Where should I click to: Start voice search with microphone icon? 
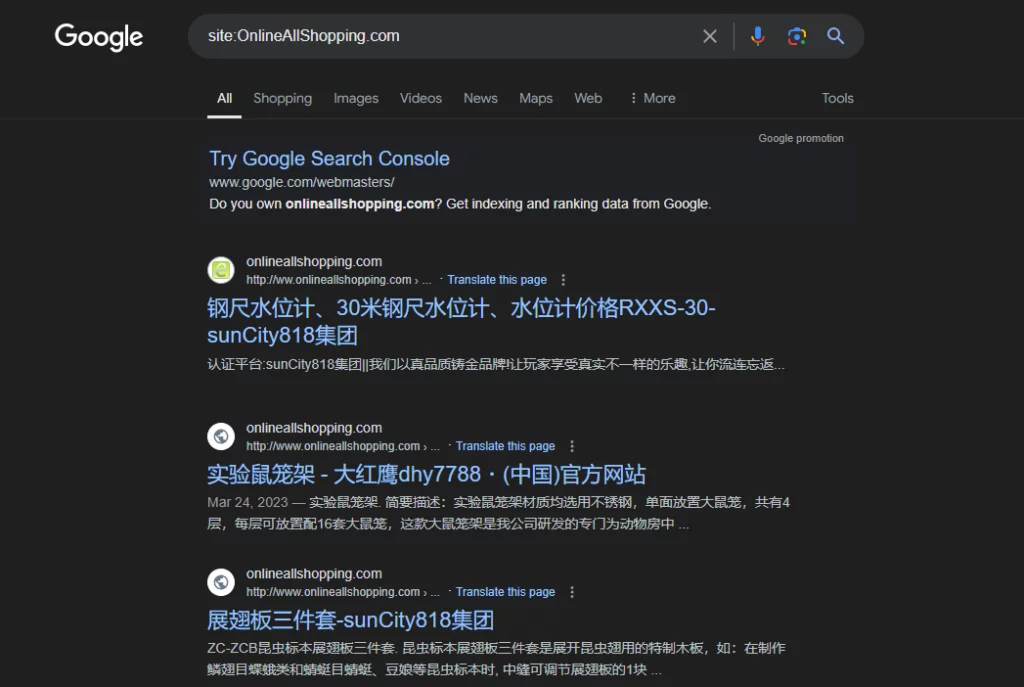(758, 36)
